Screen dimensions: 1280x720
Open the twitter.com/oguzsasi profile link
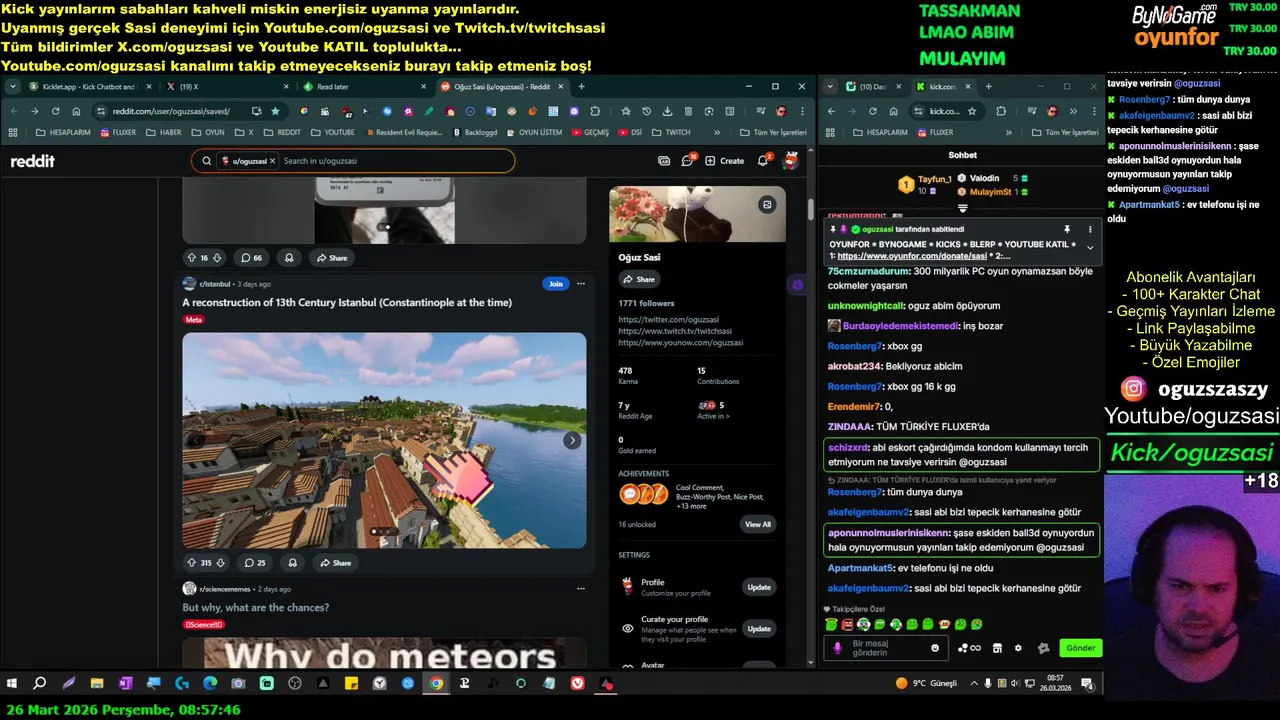[668, 320]
